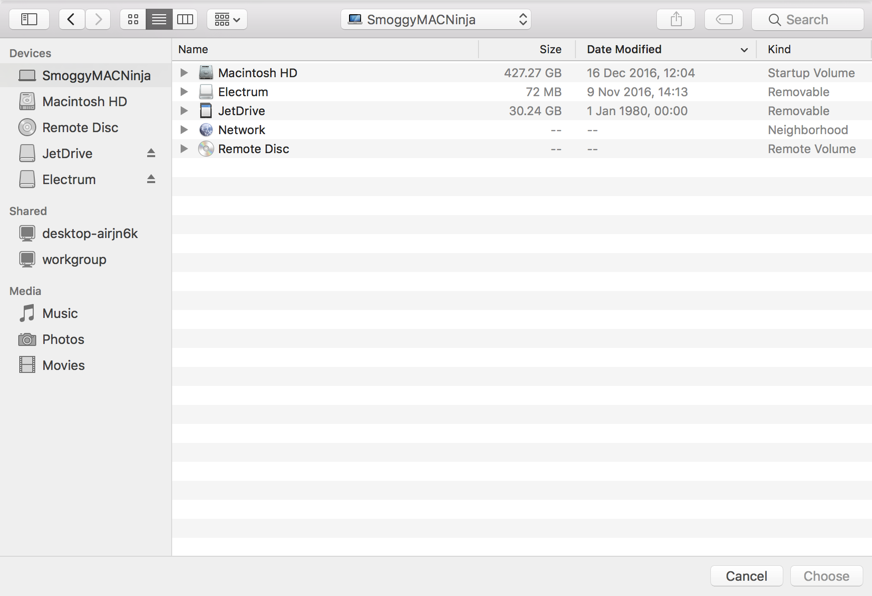Click the Choose button
Viewport: 872px width, 596px height.
tap(826, 576)
